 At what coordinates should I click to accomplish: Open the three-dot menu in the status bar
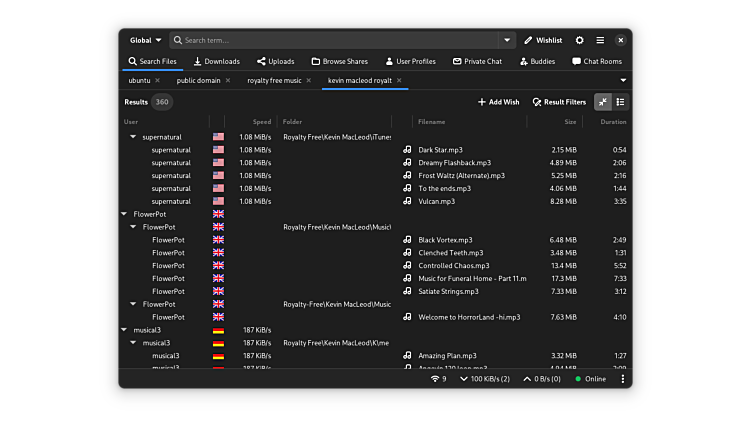point(622,379)
